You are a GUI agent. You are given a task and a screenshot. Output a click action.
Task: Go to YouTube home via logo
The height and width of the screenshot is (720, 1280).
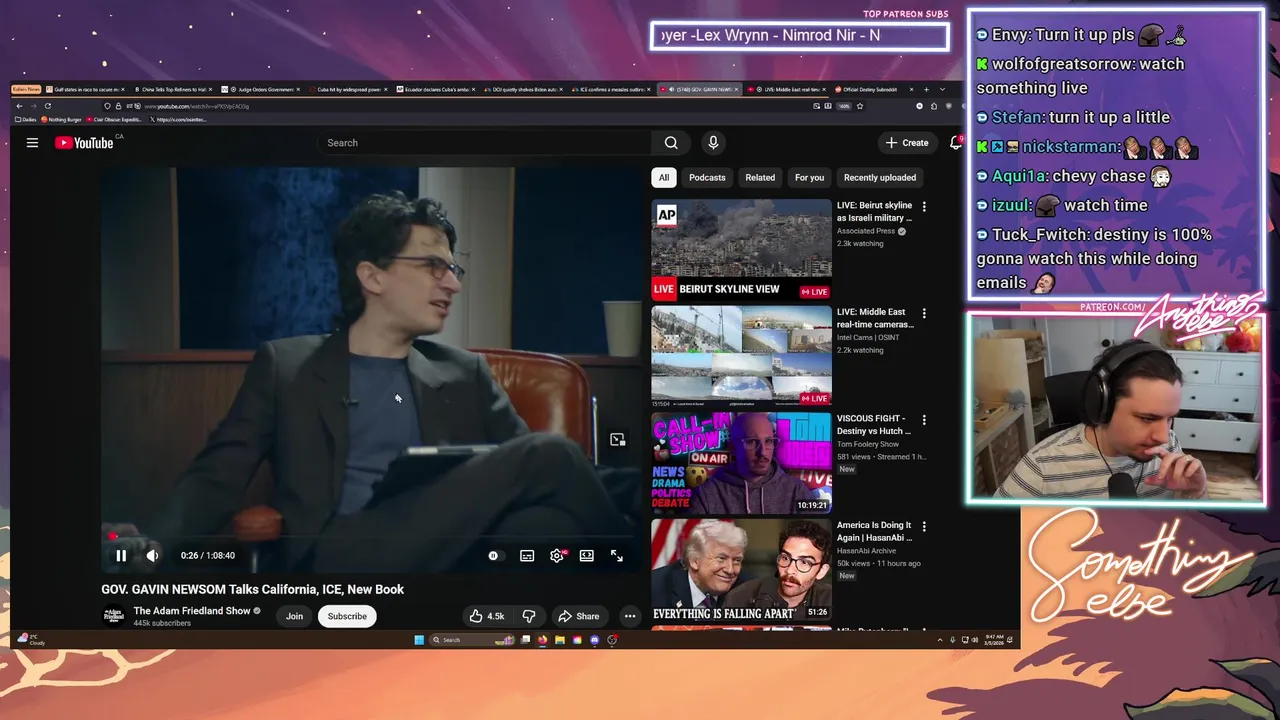tap(84, 143)
